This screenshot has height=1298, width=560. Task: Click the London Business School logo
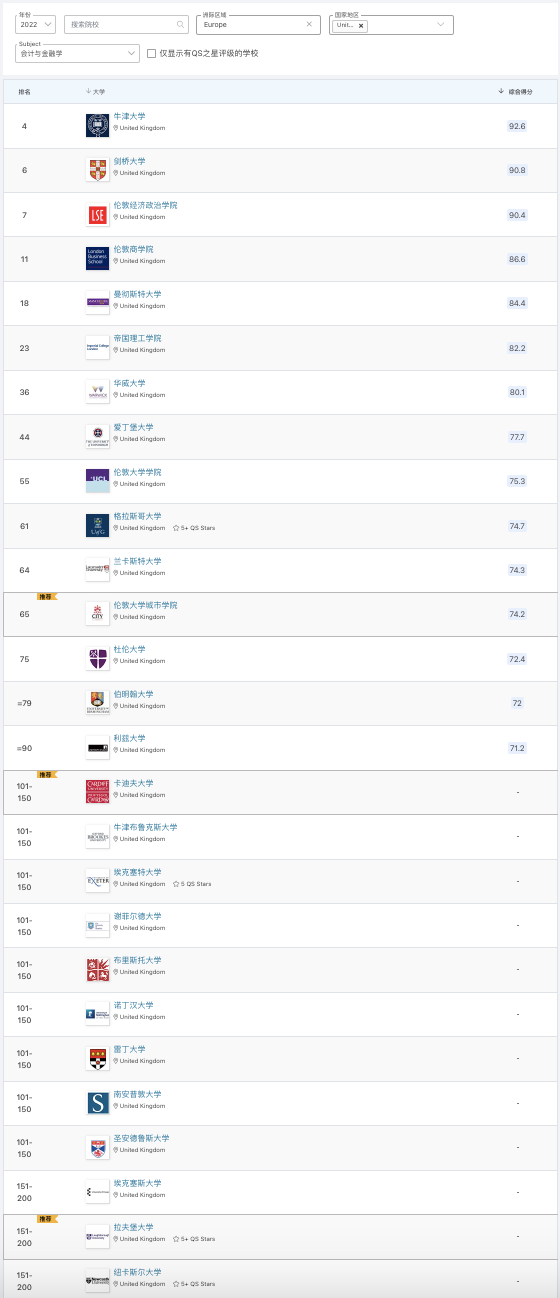pyautogui.click(x=97, y=259)
